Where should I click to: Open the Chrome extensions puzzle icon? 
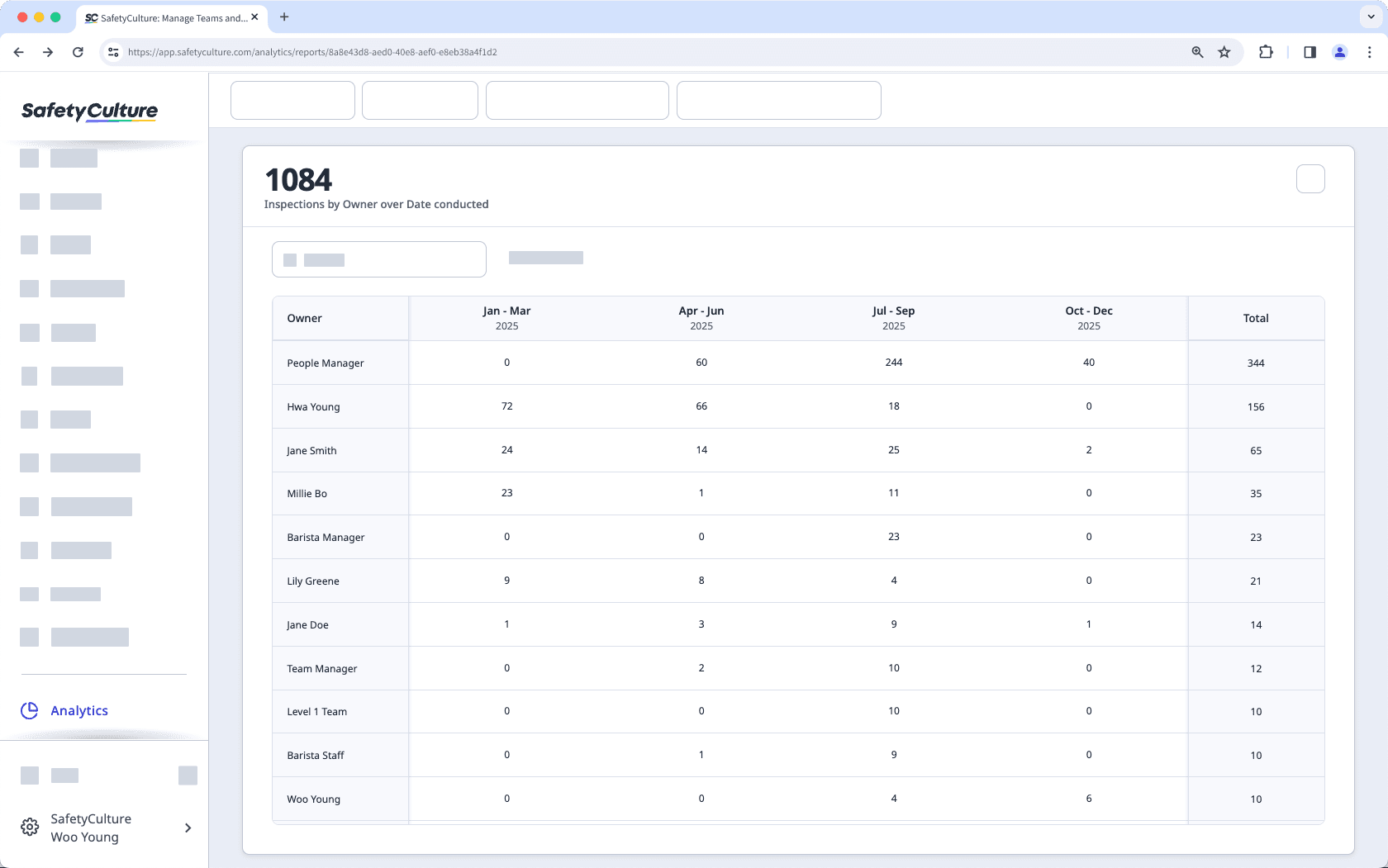pyautogui.click(x=1266, y=51)
